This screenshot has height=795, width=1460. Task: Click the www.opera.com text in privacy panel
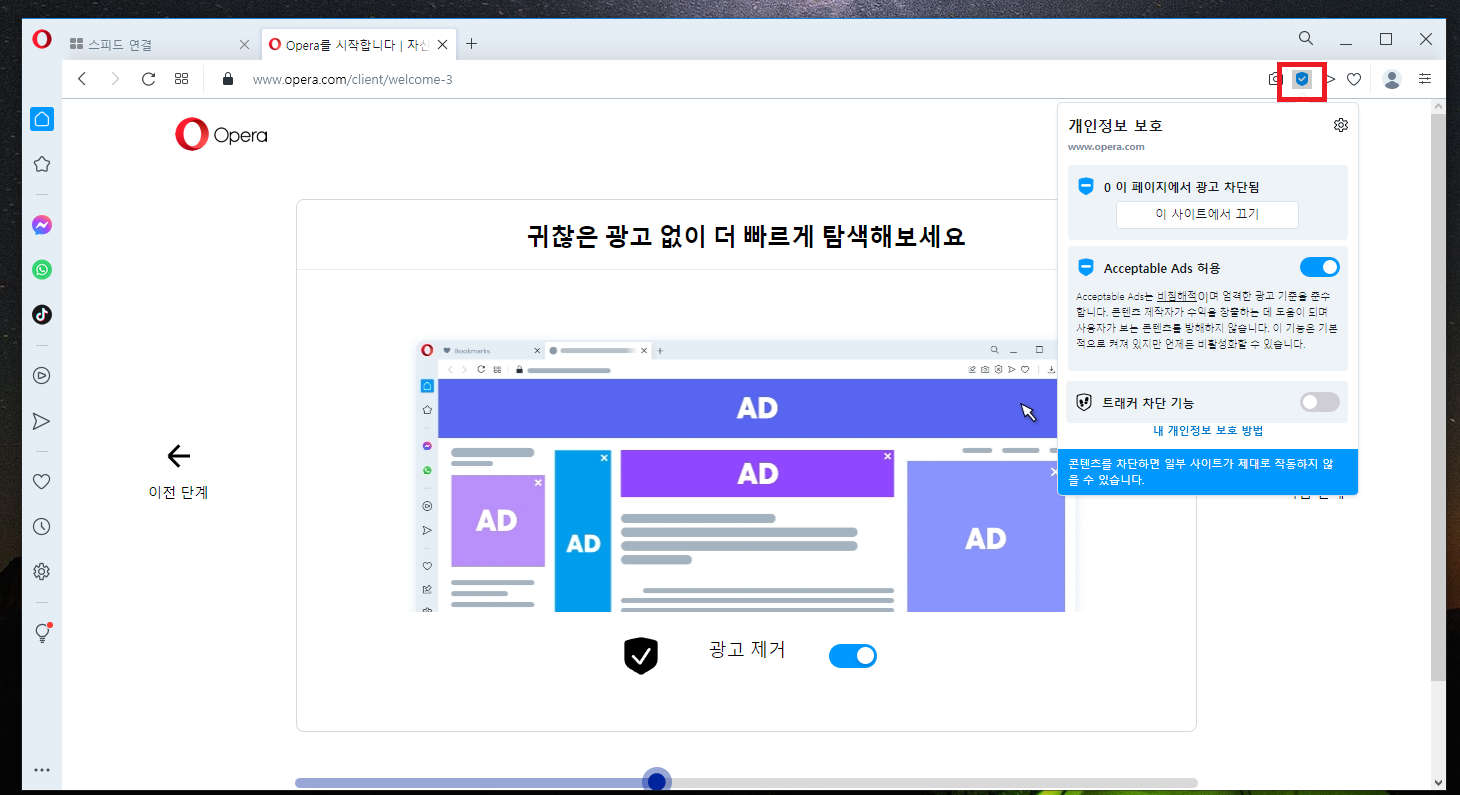pyautogui.click(x=1106, y=147)
